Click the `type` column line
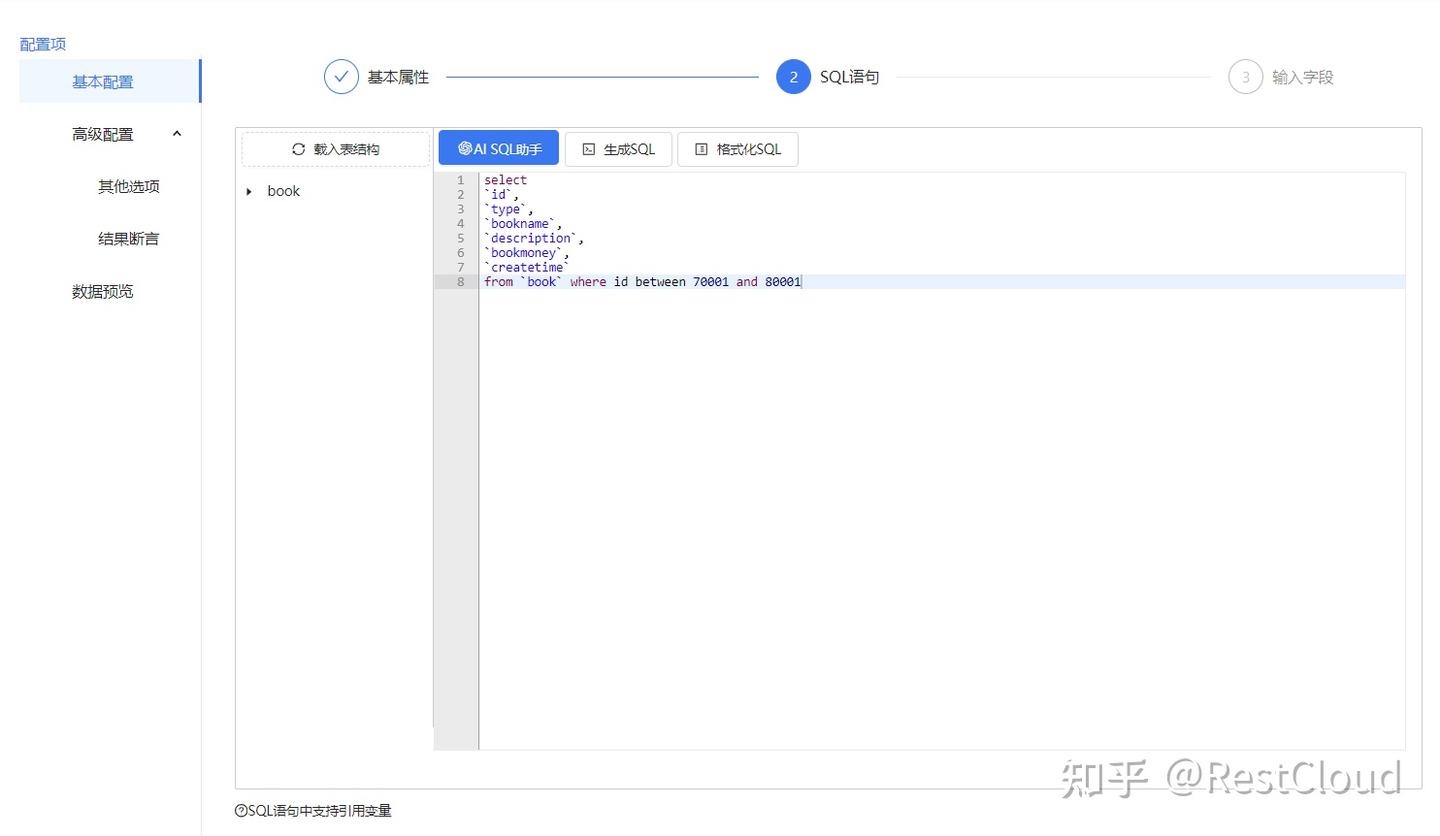The width and height of the screenshot is (1440, 836). pos(508,209)
